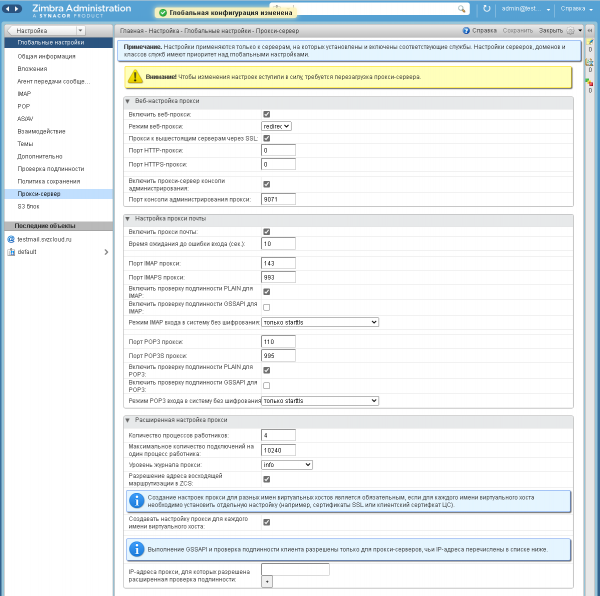Collapse right status panel with double-arrow icon
The image size is (600, 596).
coord(590,31)
